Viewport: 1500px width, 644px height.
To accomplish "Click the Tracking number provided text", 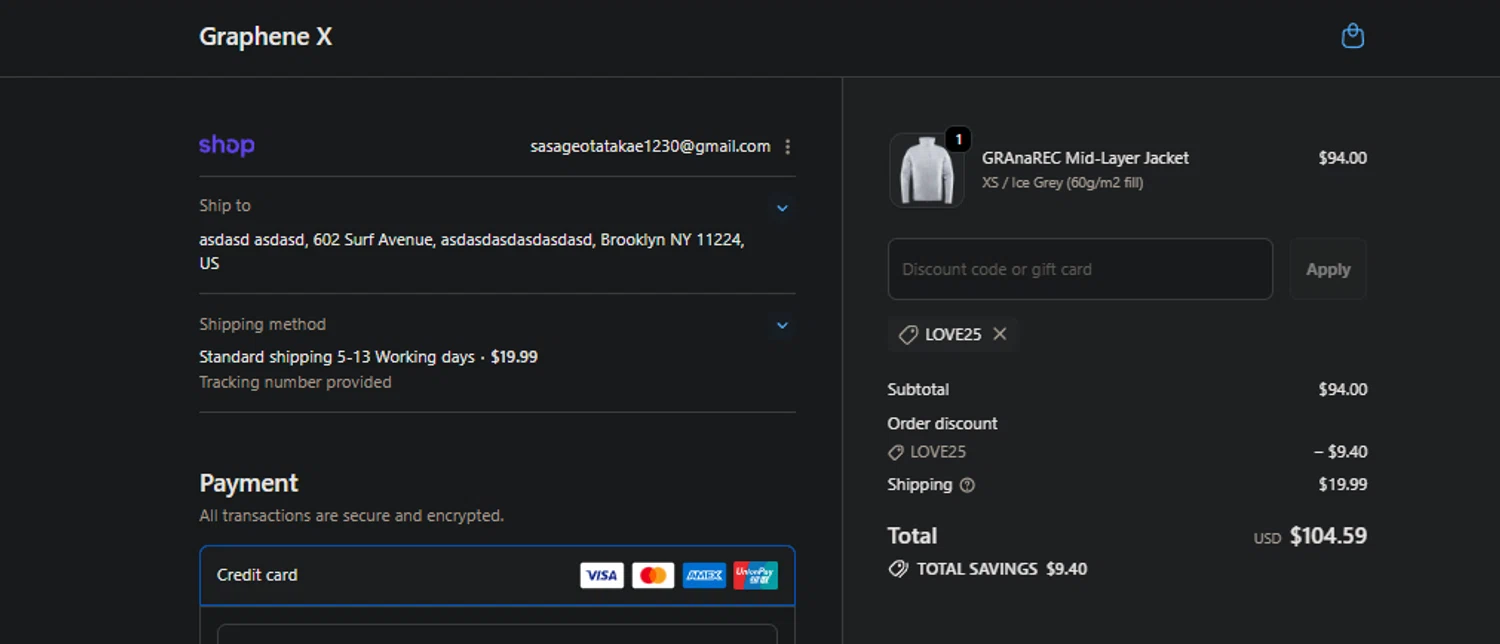I will pyautogui.click(x=295, y=382).
